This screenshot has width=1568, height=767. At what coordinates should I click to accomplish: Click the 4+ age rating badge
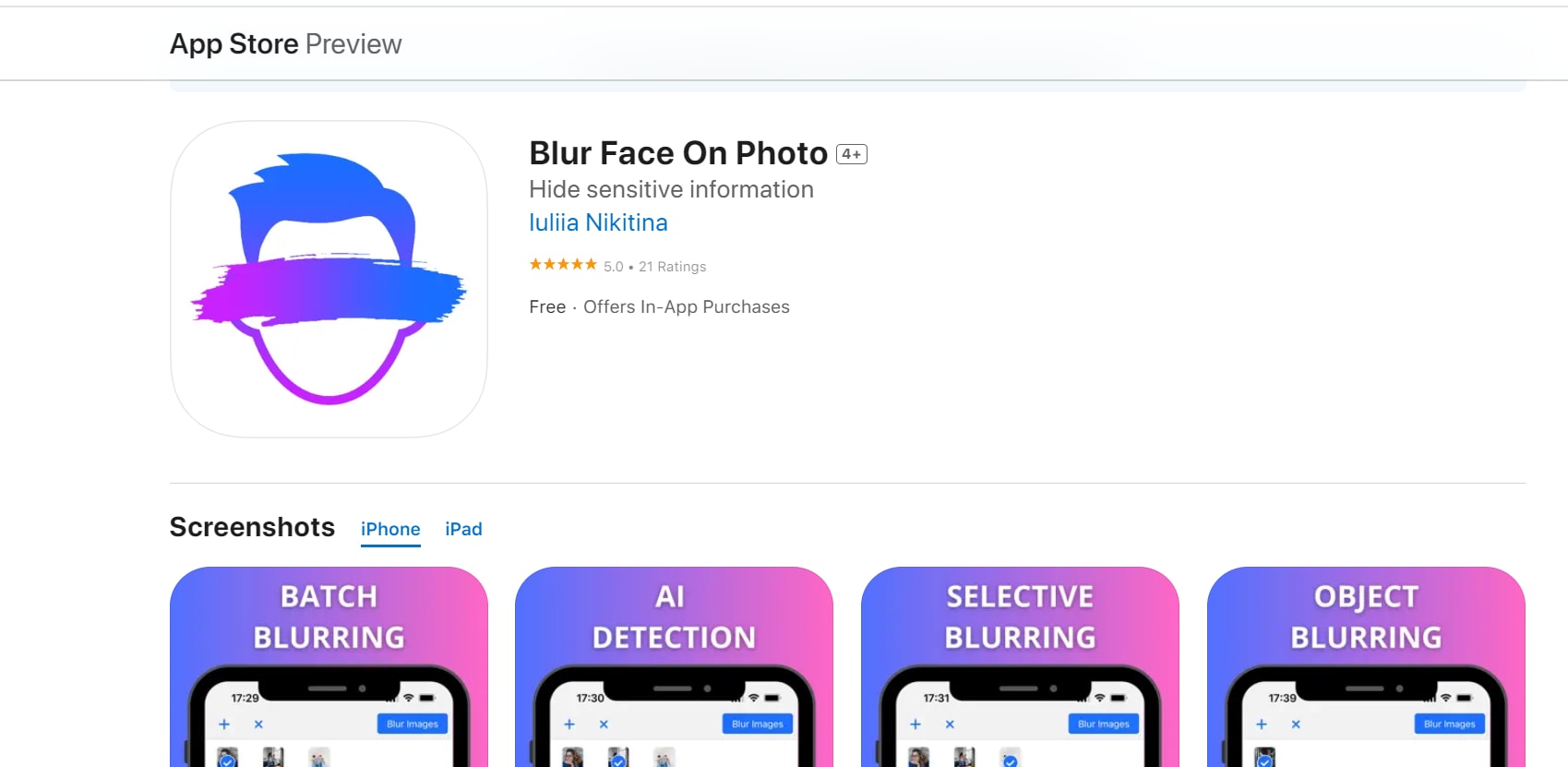click(852, 154)
